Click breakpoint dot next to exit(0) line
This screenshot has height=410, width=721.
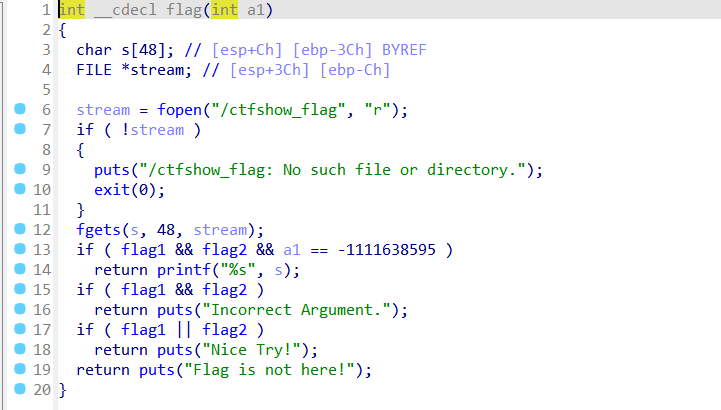[20, 189]
